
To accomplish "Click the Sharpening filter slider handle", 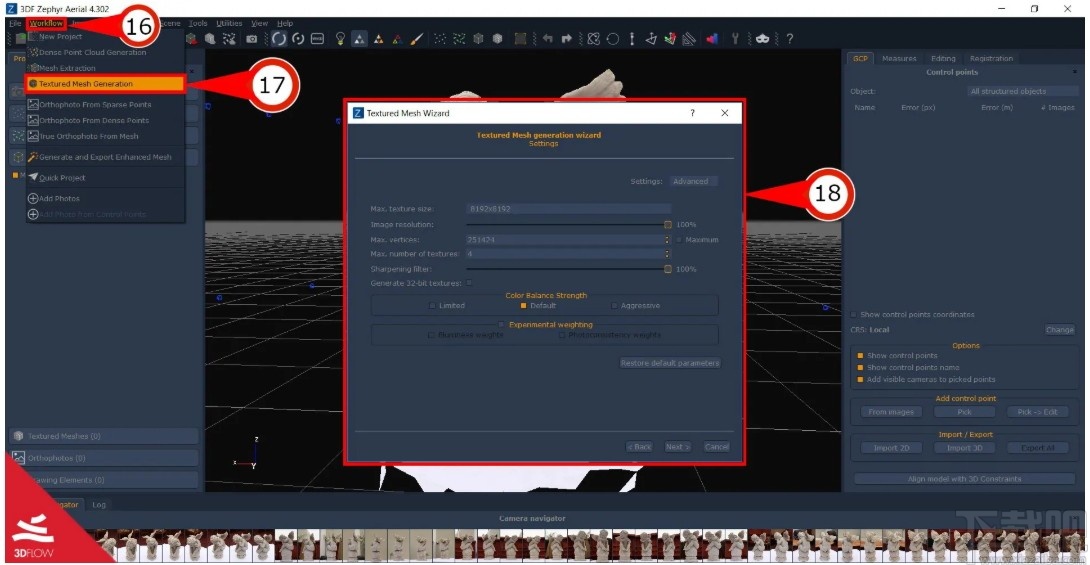I will 667,269.
